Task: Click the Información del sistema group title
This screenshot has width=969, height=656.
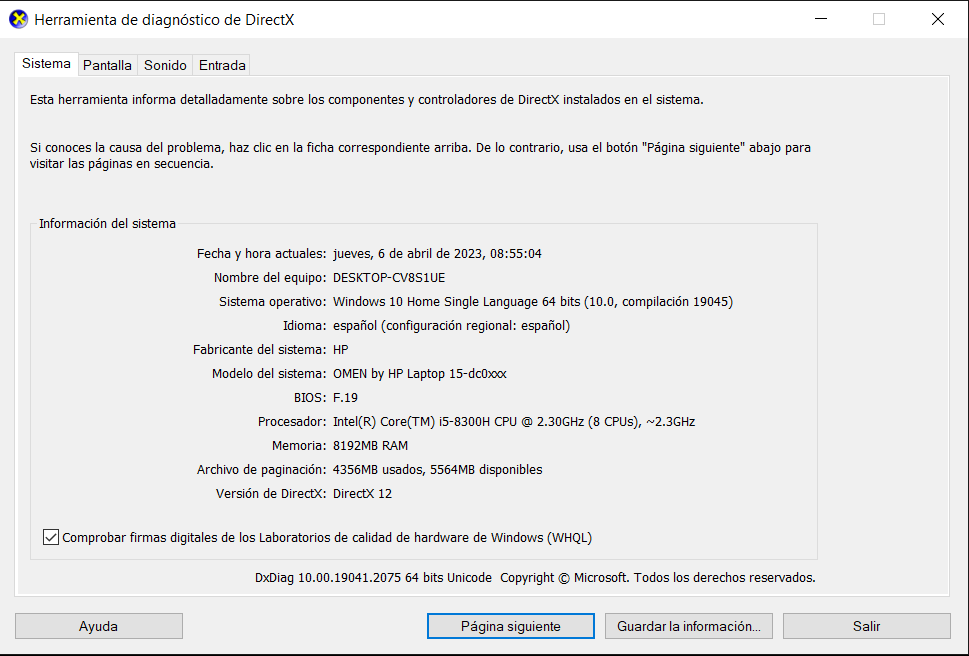Action: coord(108,224)
